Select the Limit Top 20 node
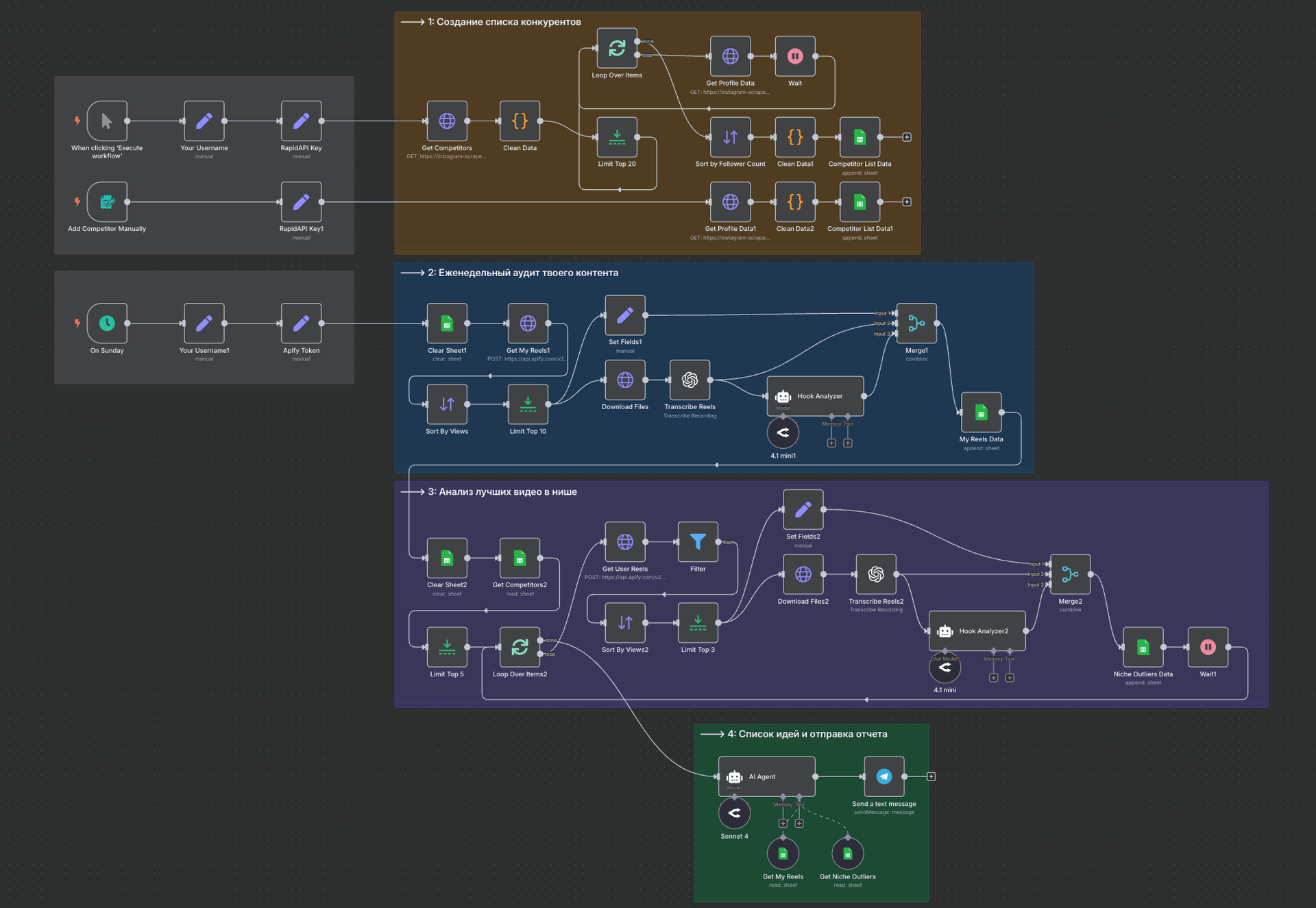 (617, 136)
